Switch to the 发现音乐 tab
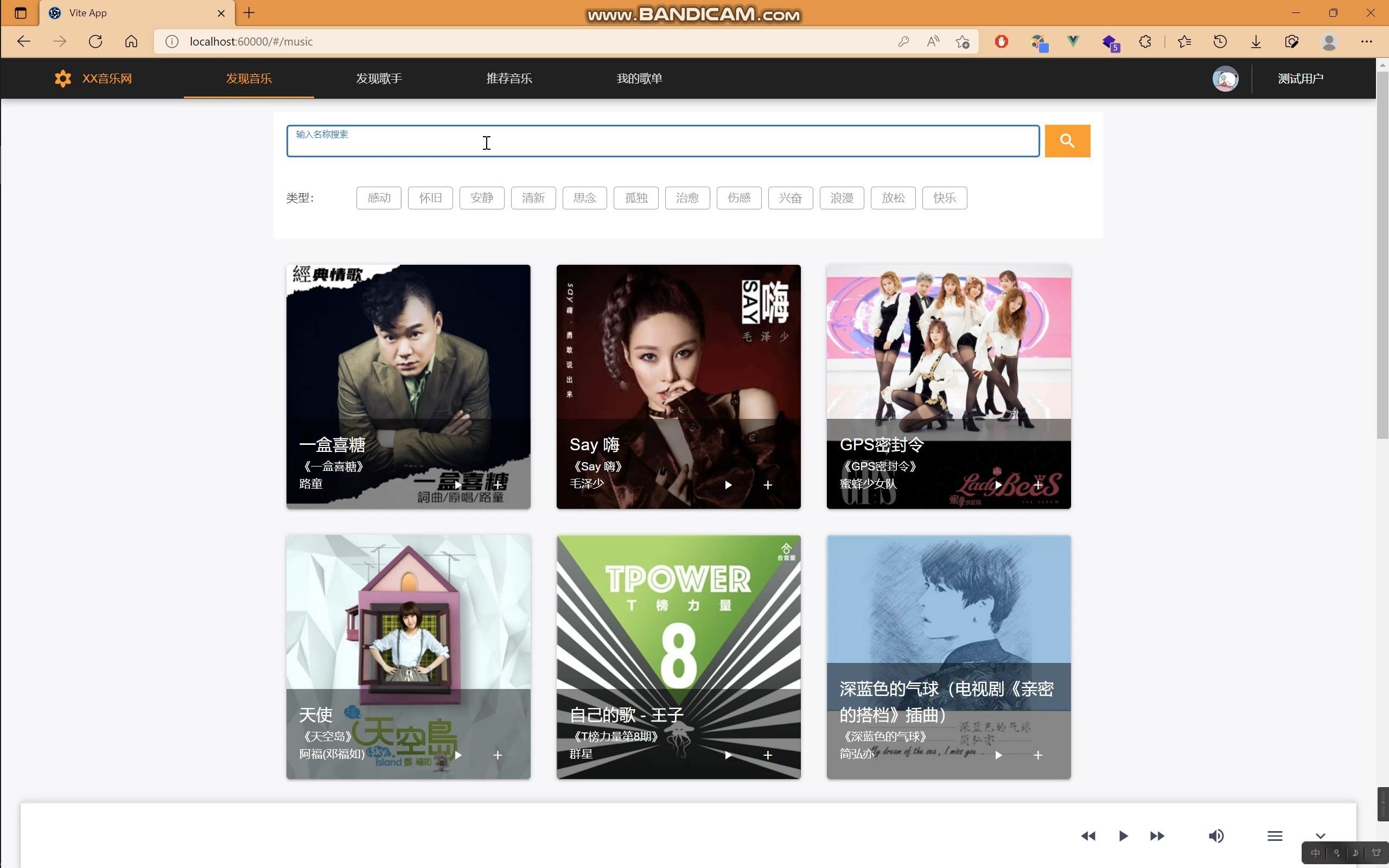1389x868 pixels. tap(249, 78)
